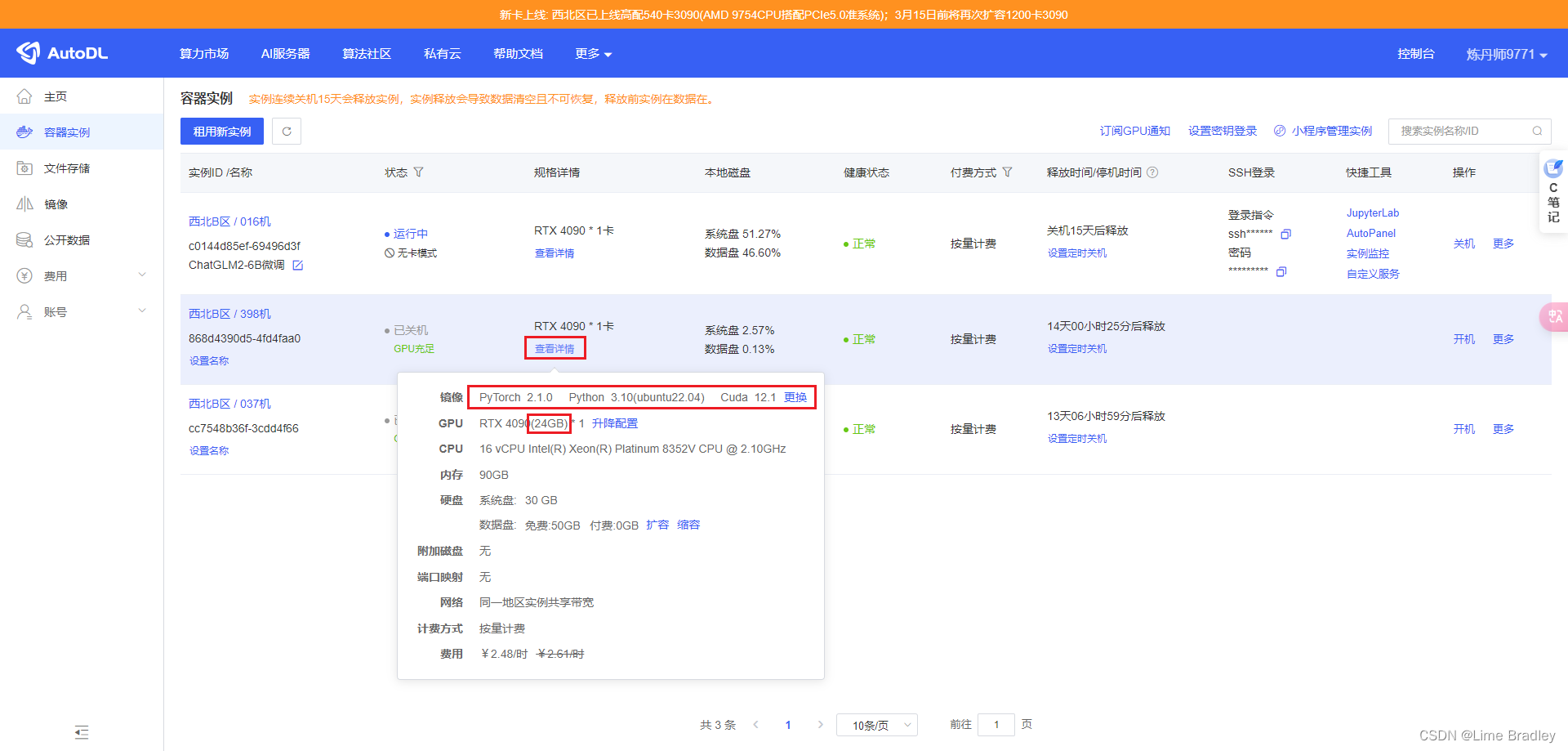This screenshot has height=751, width=1568.
Task: Click 小程序管理实例 link
Action: coord(1324,131)
